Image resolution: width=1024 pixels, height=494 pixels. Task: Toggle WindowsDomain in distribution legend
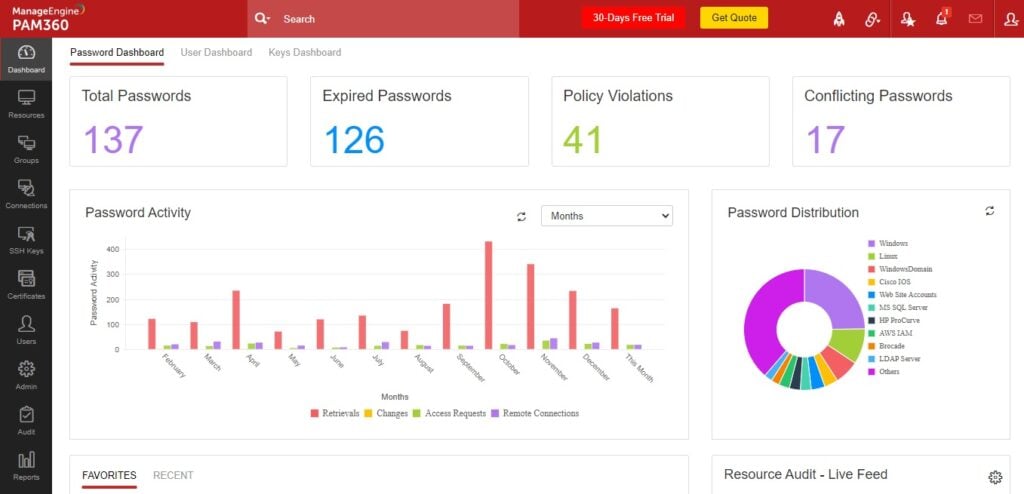(x=900, y=269)
